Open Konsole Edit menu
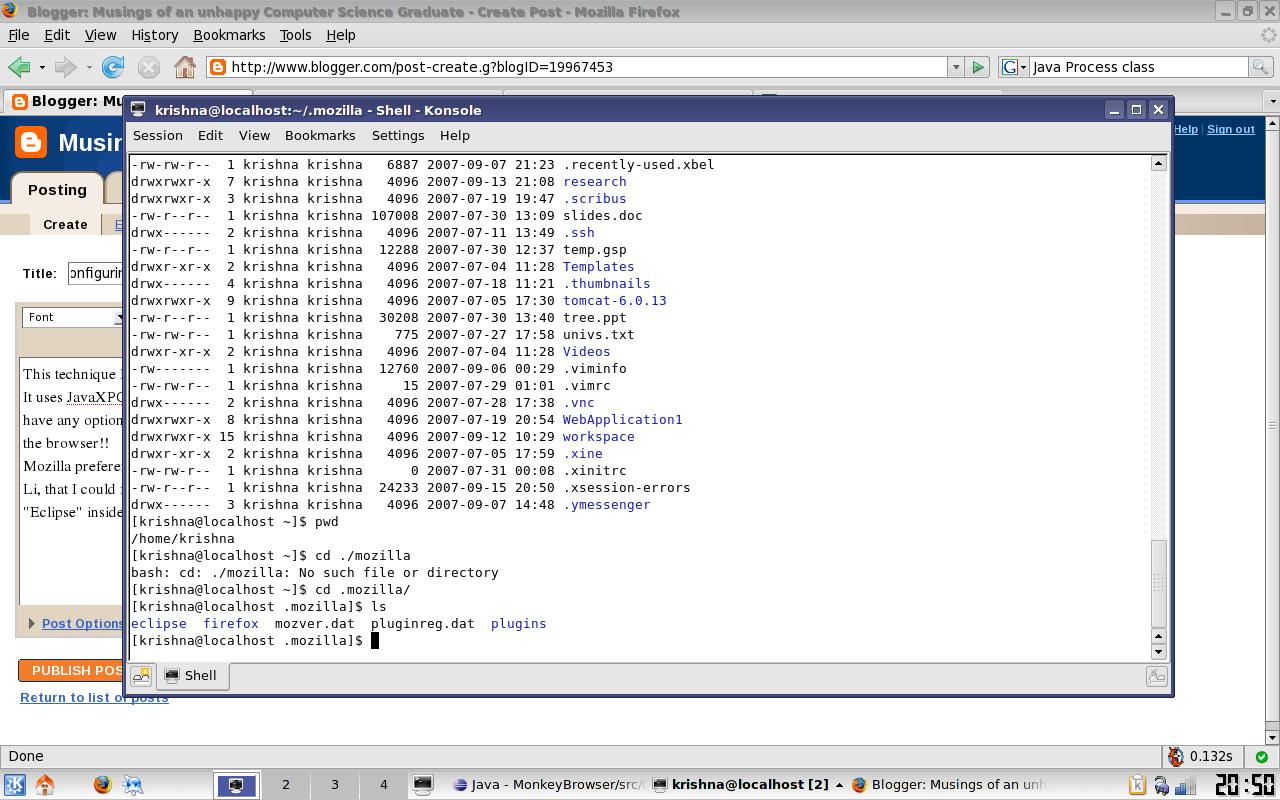Screen dimensions: 1280x800 coord(210,135)
